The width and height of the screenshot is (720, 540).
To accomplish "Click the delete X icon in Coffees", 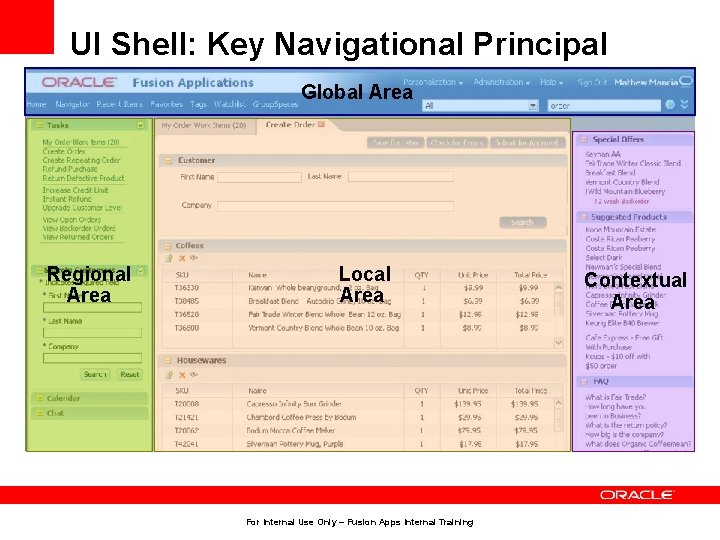I will point(182,258).
